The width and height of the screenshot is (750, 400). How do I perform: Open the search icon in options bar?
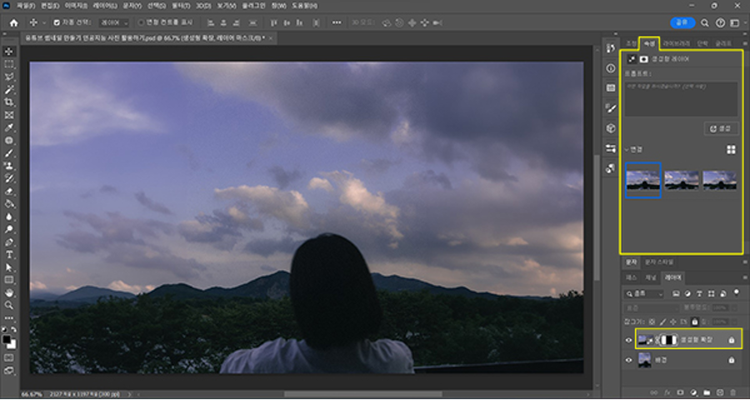pyautogui.click(x=705, y=22)
